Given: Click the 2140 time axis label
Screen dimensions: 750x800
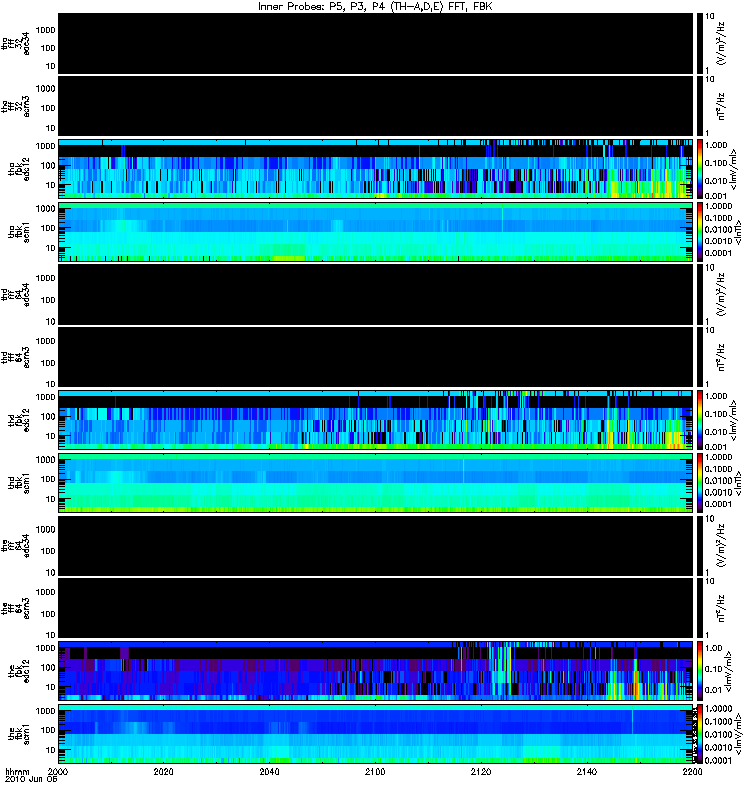Looking at the screenshot, I should point(587,771).
